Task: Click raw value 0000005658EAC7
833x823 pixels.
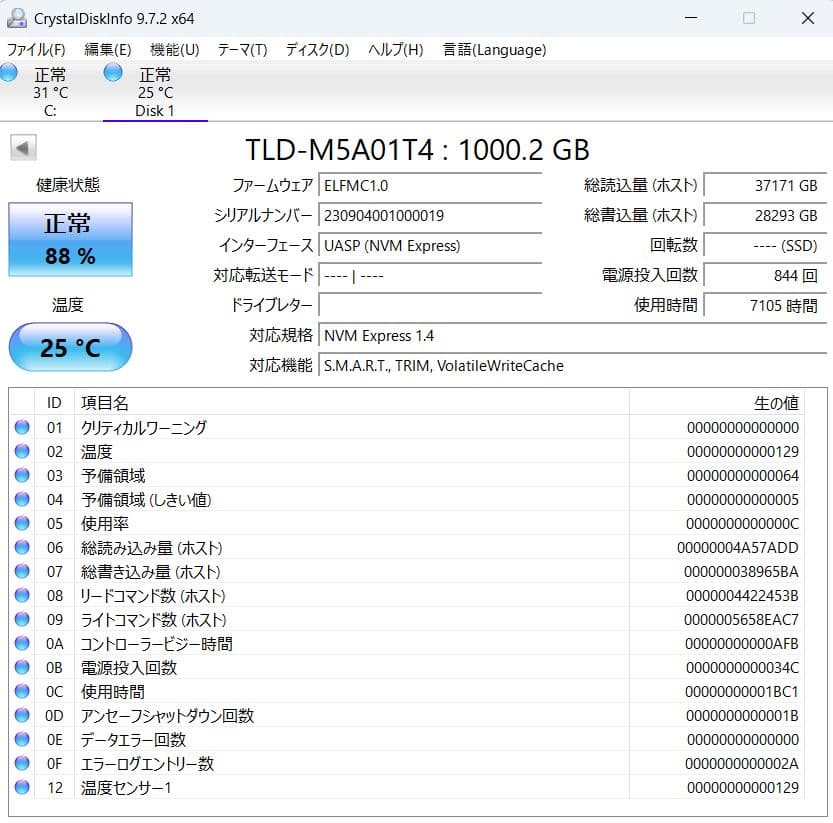Action: point(741,620)
